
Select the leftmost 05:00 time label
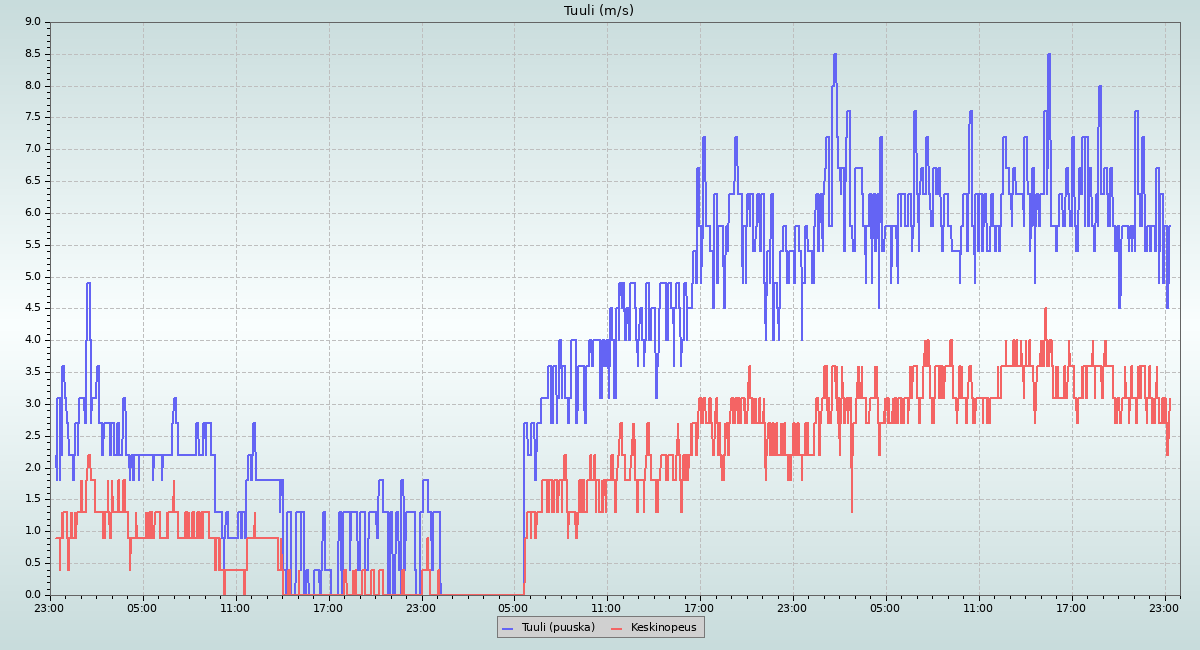pyautogui.click(x=142, y=607)
